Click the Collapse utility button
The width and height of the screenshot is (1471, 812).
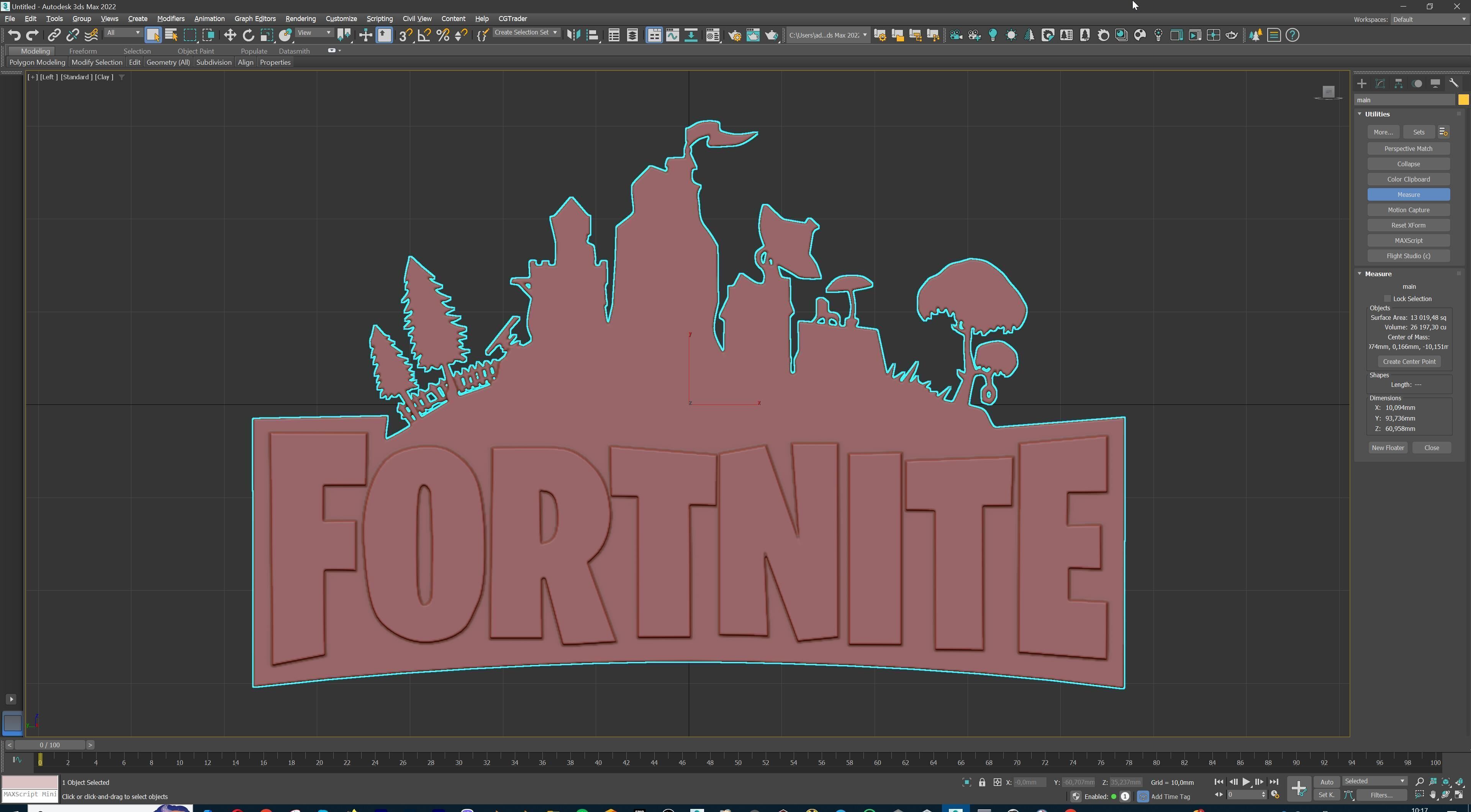1408,164
